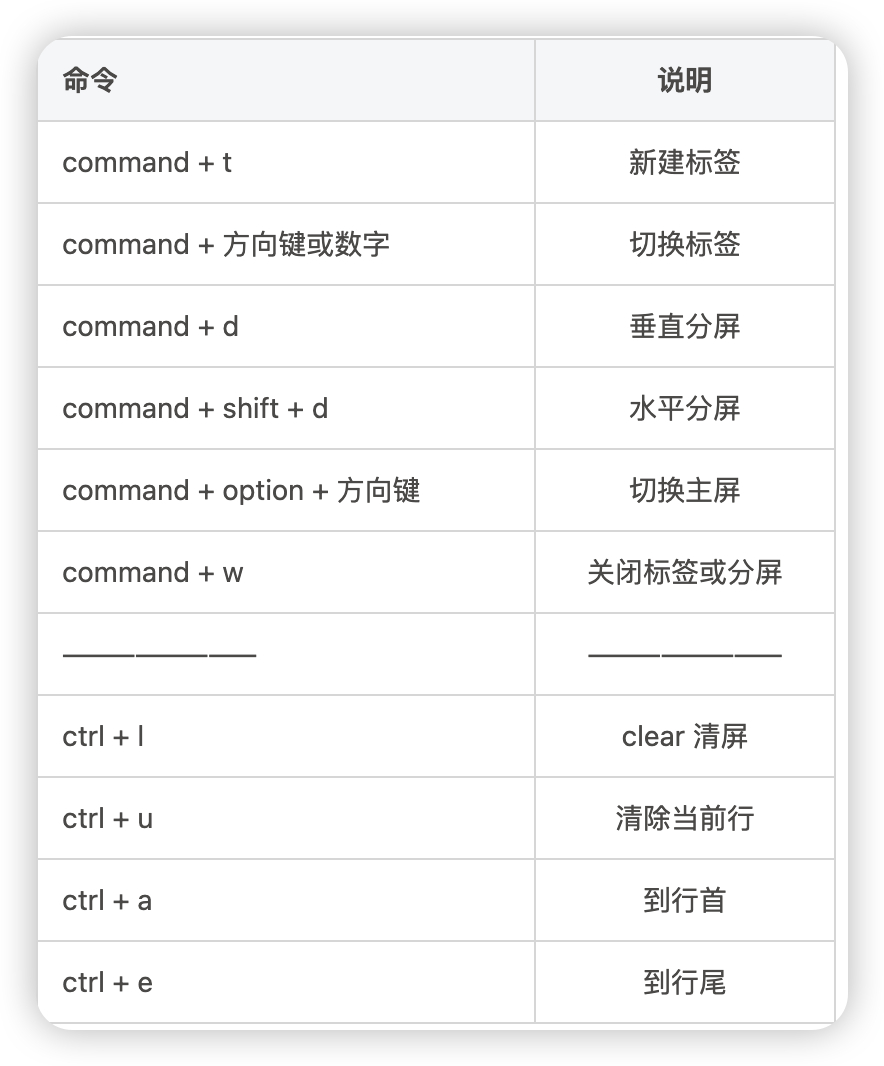Click the 到行尾 description cell

pyautogui.click(x=685, y=982)
